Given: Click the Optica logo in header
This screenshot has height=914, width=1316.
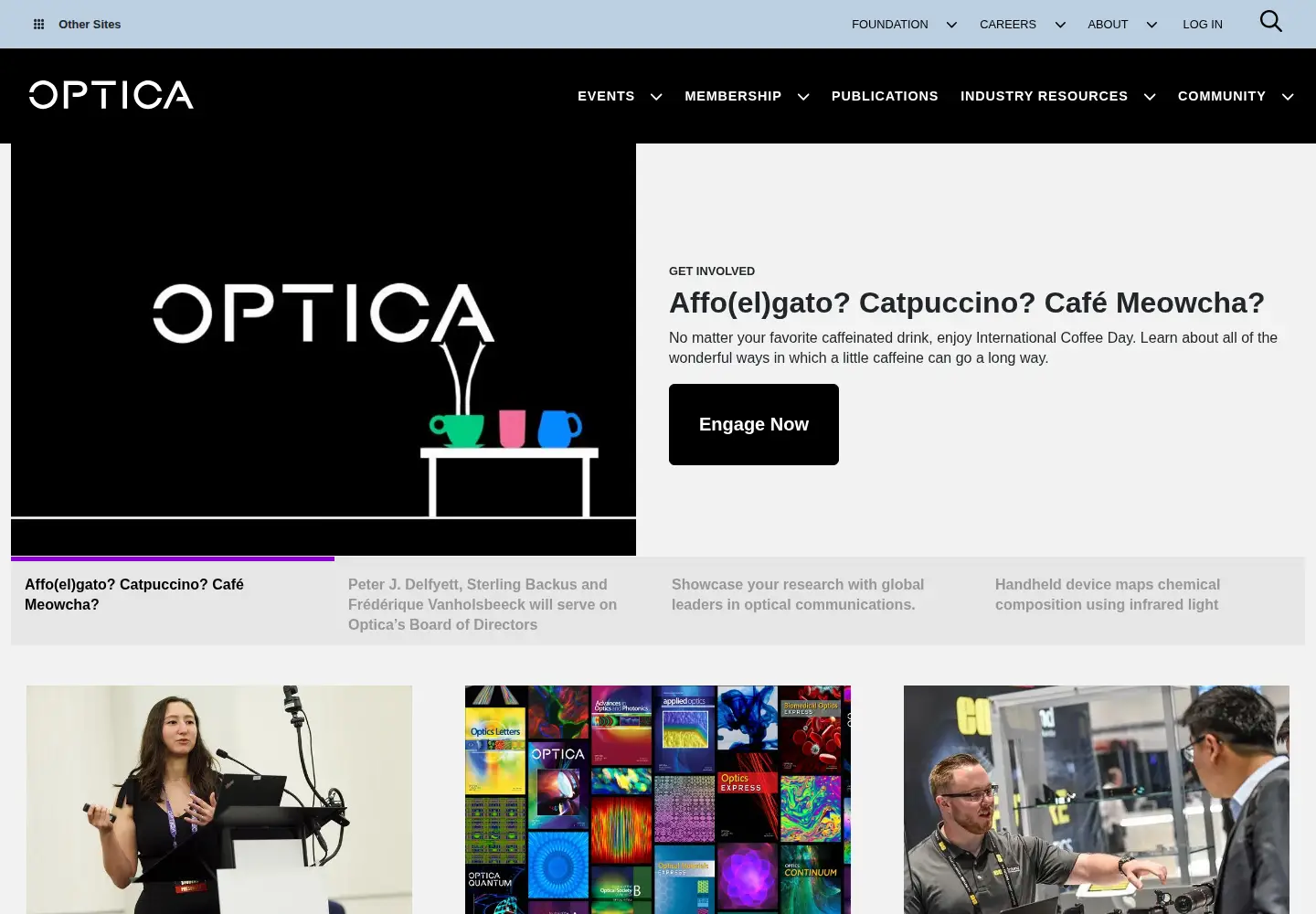Looking at the screenshot, I should point(111,95).
